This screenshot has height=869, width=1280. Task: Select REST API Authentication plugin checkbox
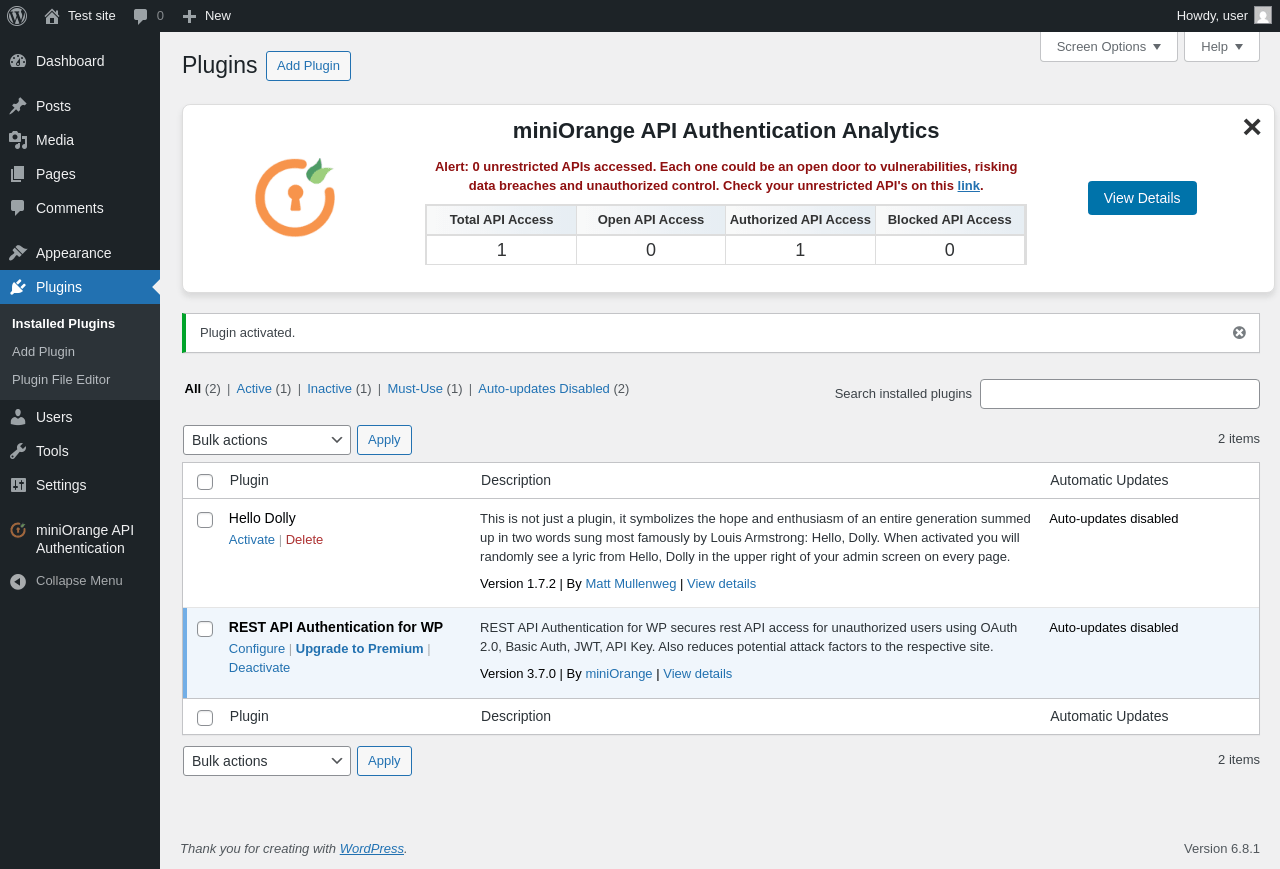205,629
